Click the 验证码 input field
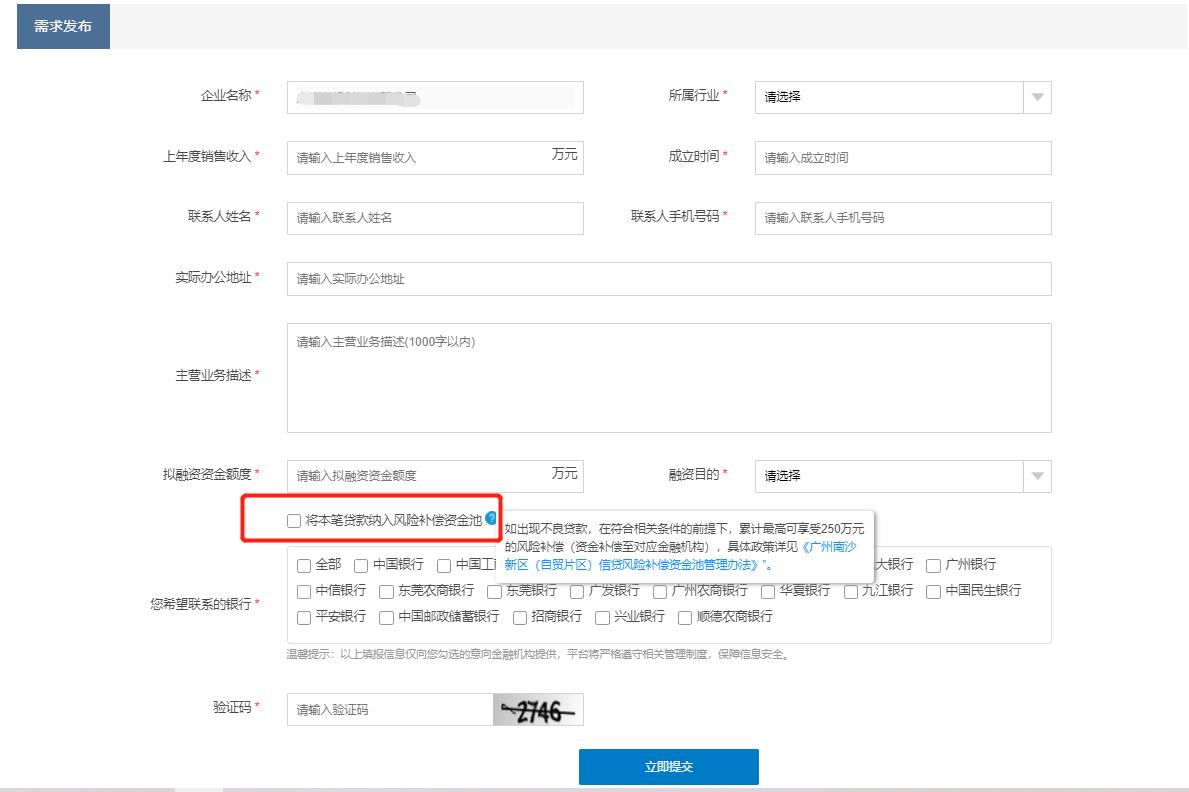The height and width of the screenshot is (792, 1189). (390, 710)
